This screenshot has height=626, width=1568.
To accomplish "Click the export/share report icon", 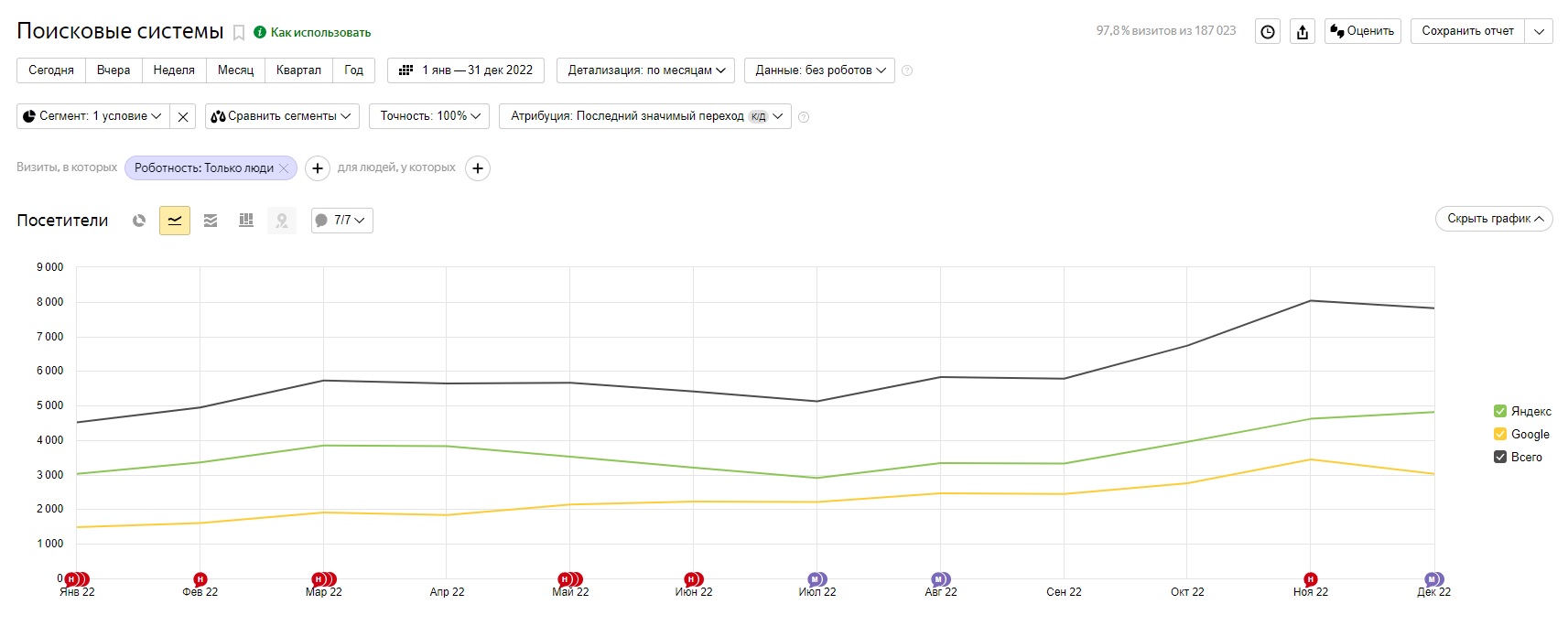I will coord(1303,31).
